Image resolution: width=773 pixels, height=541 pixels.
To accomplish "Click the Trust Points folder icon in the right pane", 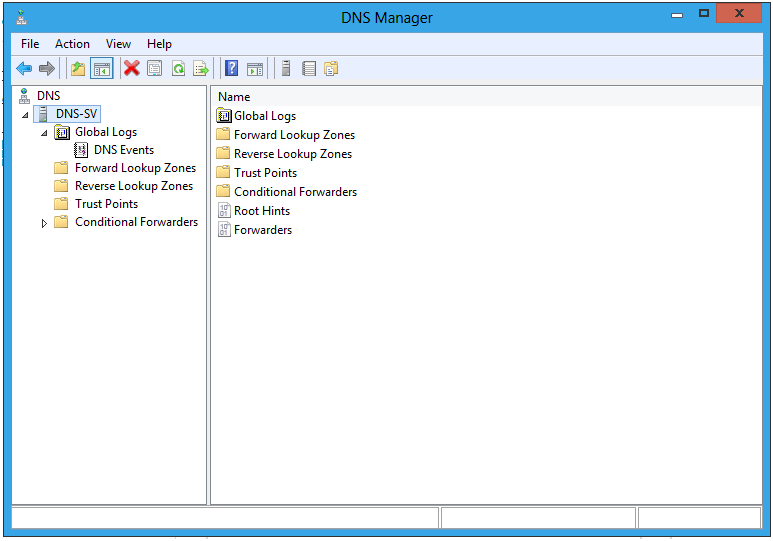I will (x=223, y=172).
